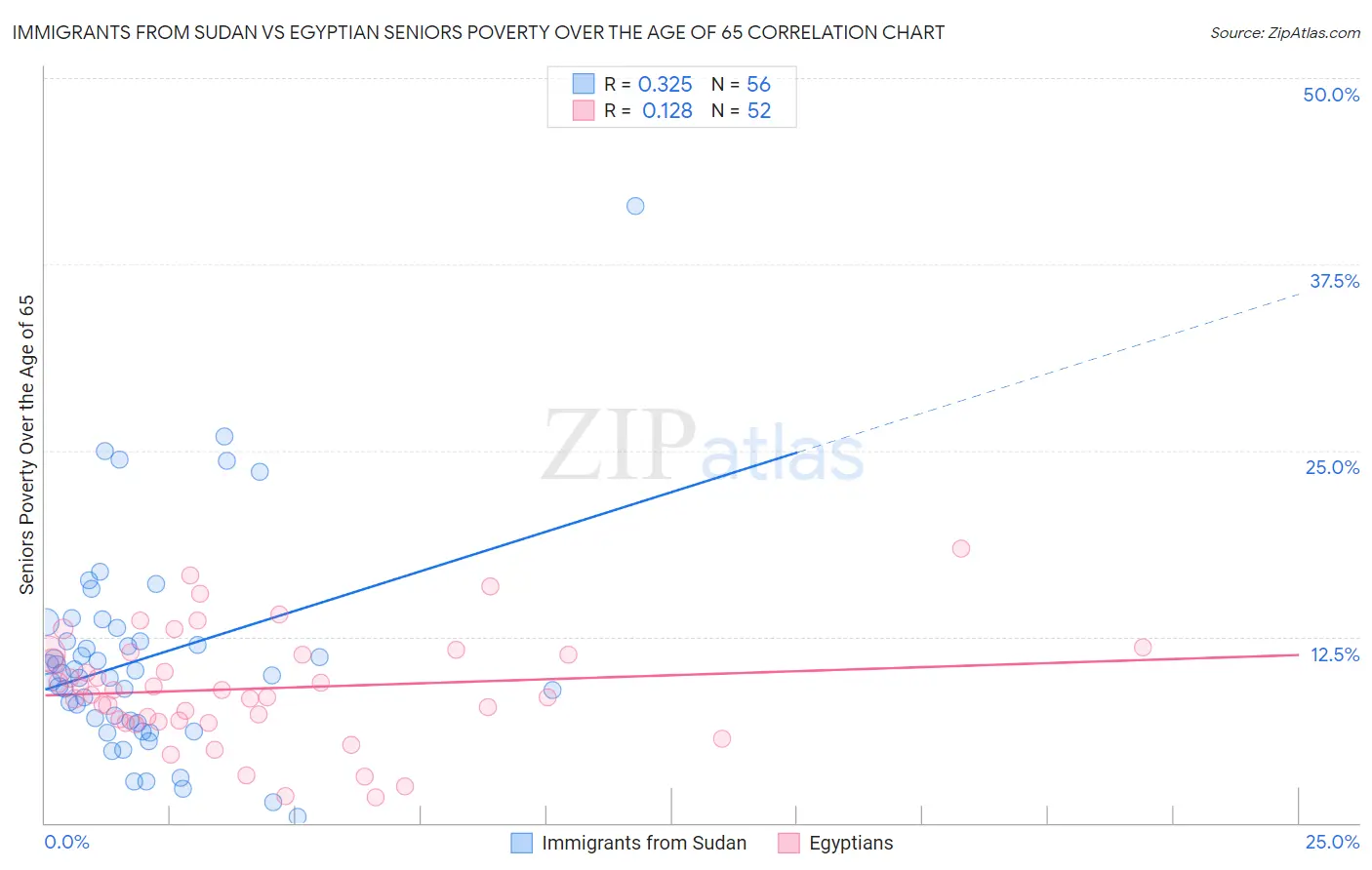Viewport: 1372px width, 870px height.
Task: Click the 12.5% y-axis label
Action: 1334,654
